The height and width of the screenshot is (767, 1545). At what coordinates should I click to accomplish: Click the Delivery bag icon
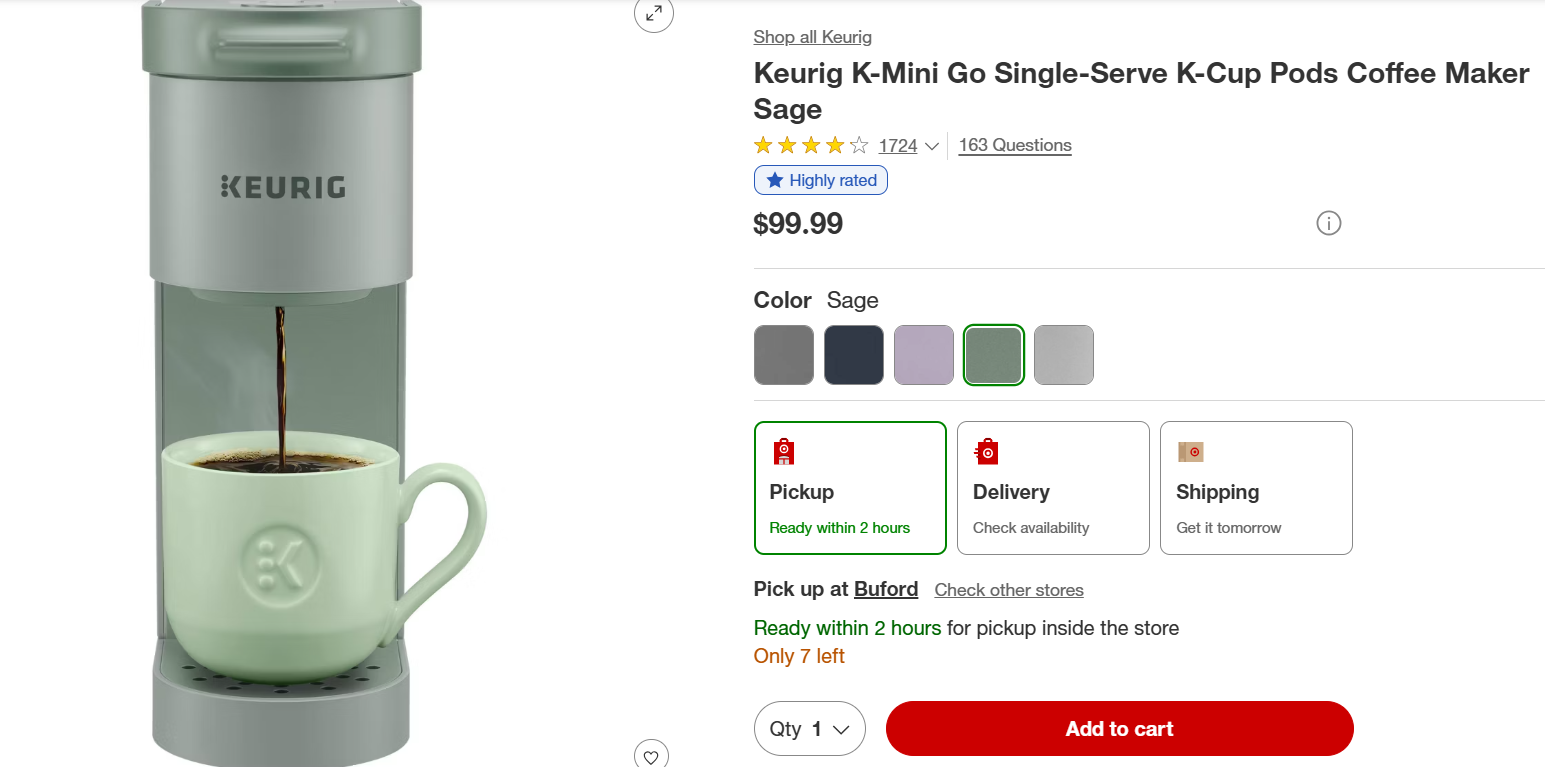tap(987, 452)
